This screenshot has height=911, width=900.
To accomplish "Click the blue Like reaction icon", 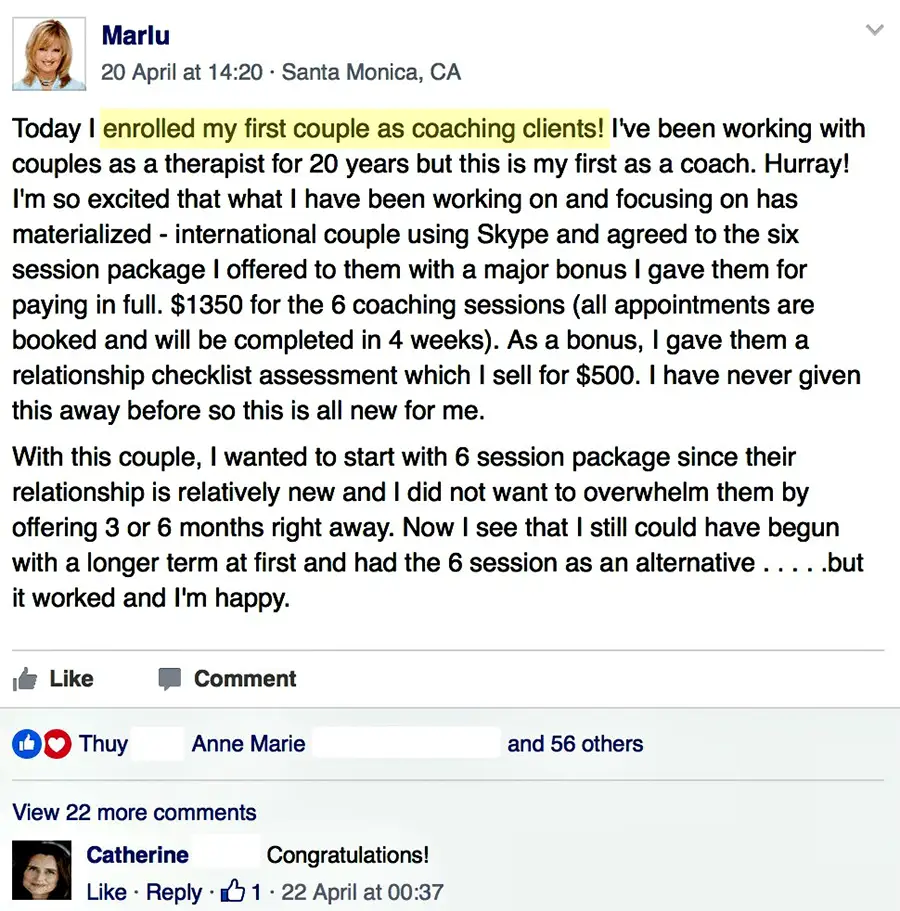I will pos(27,744).
